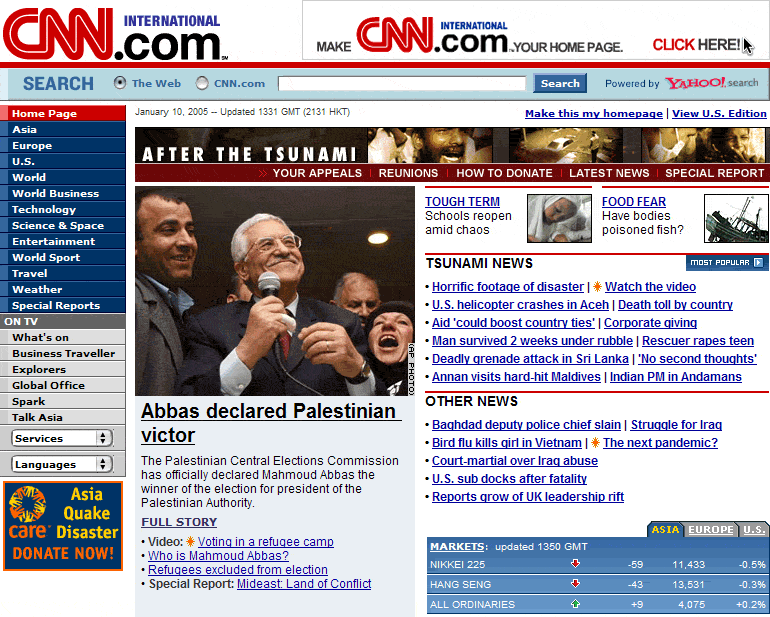Image resolution: width=770 pixels, height=617 pixels.
Task: Select The Web search radio button
Action: [120, 83]
